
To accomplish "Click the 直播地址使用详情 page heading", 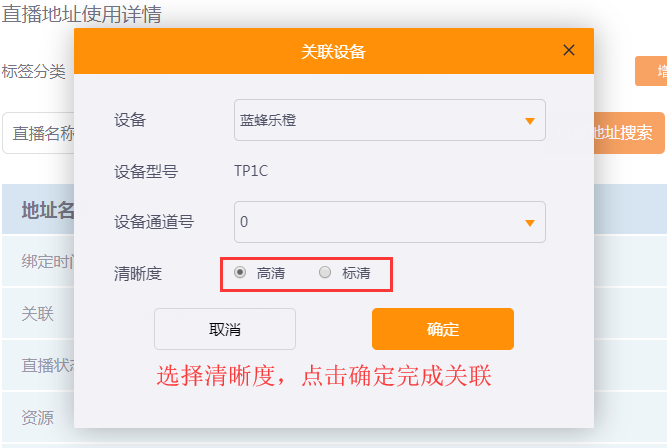I will 82,14.
